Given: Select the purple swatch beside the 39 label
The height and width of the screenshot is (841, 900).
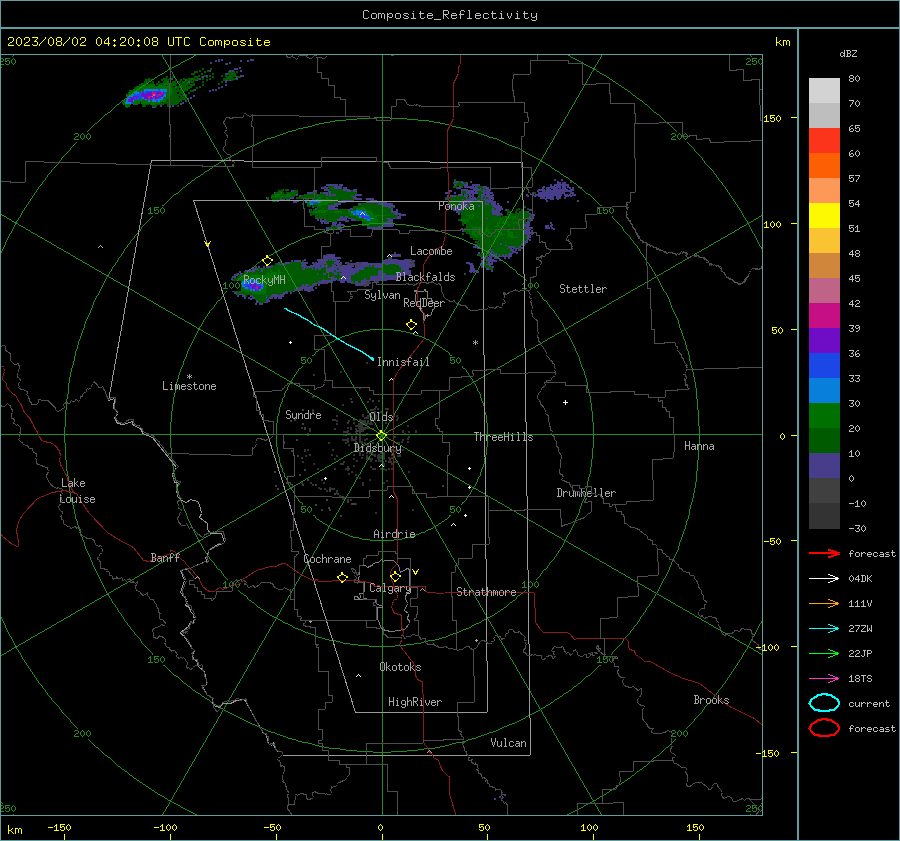Looking at the screenshot, I should [x=824, y=340].
